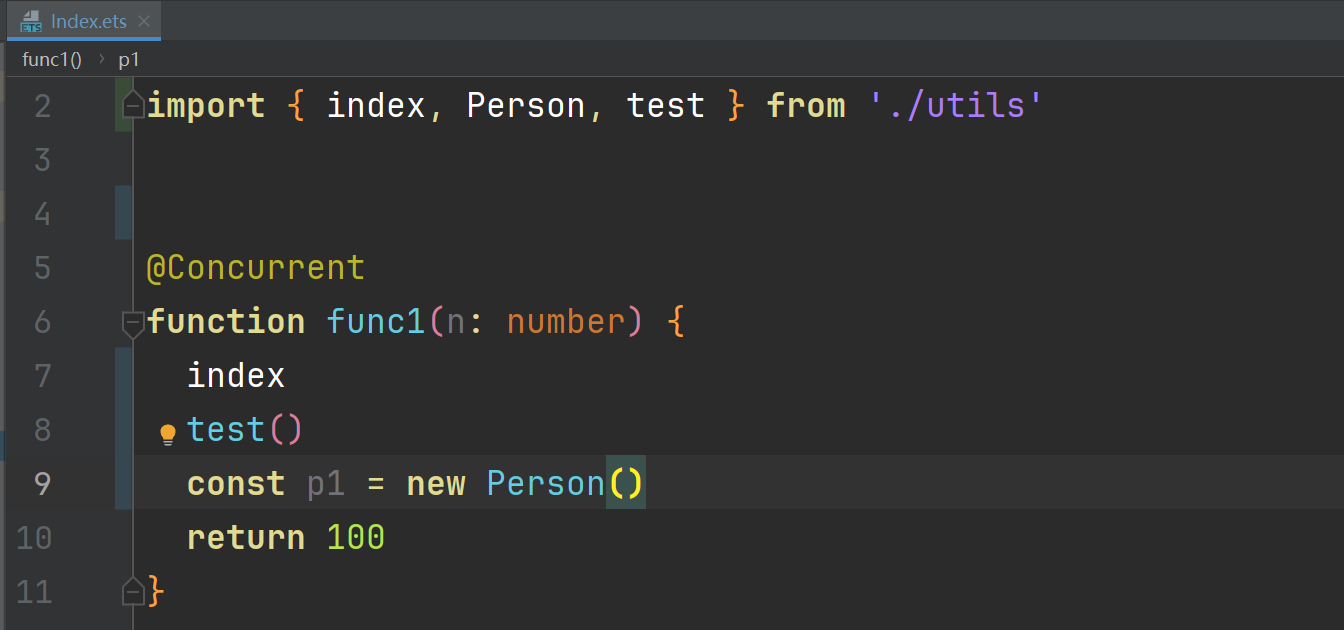Click the blue change marker on line 4
The image size is (1344, 630).
123,214
